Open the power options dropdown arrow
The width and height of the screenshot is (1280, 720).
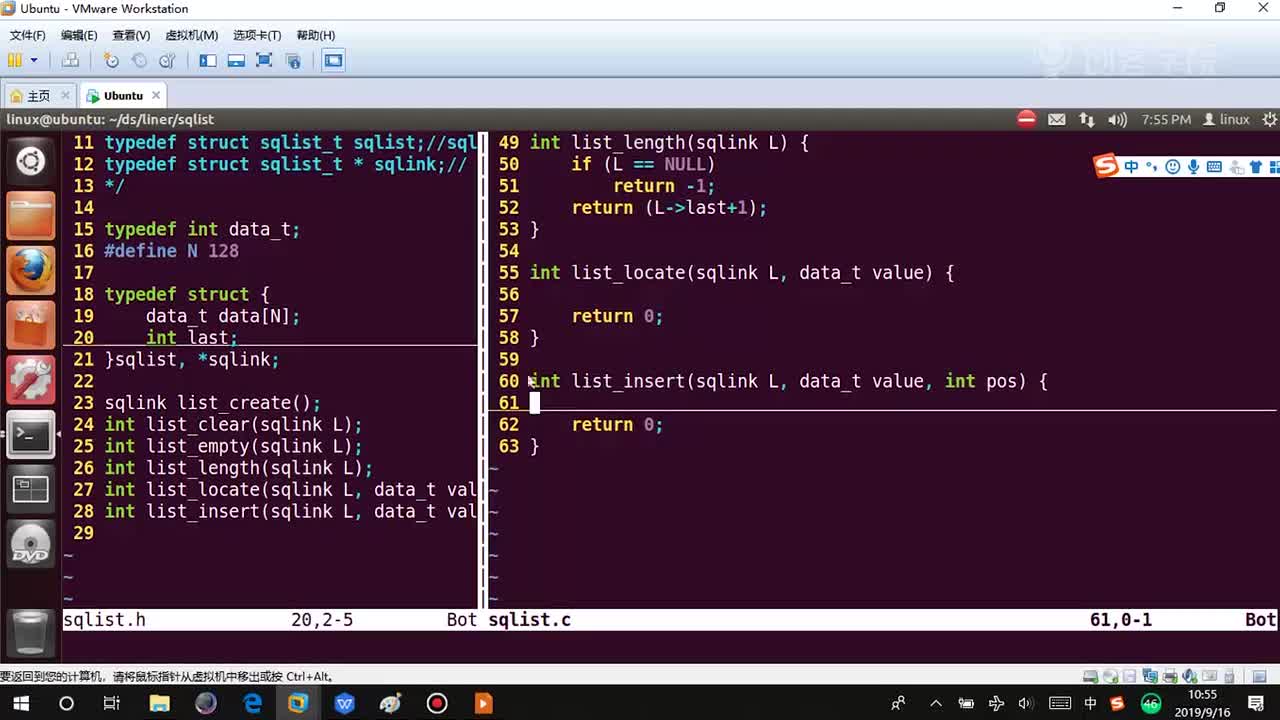[34, 60]
